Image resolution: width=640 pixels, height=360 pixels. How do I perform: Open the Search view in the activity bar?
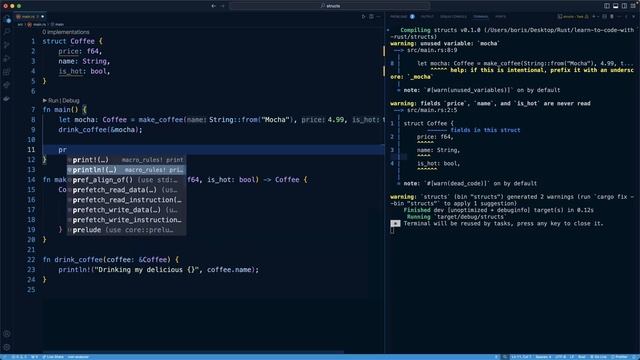point(7,32)
